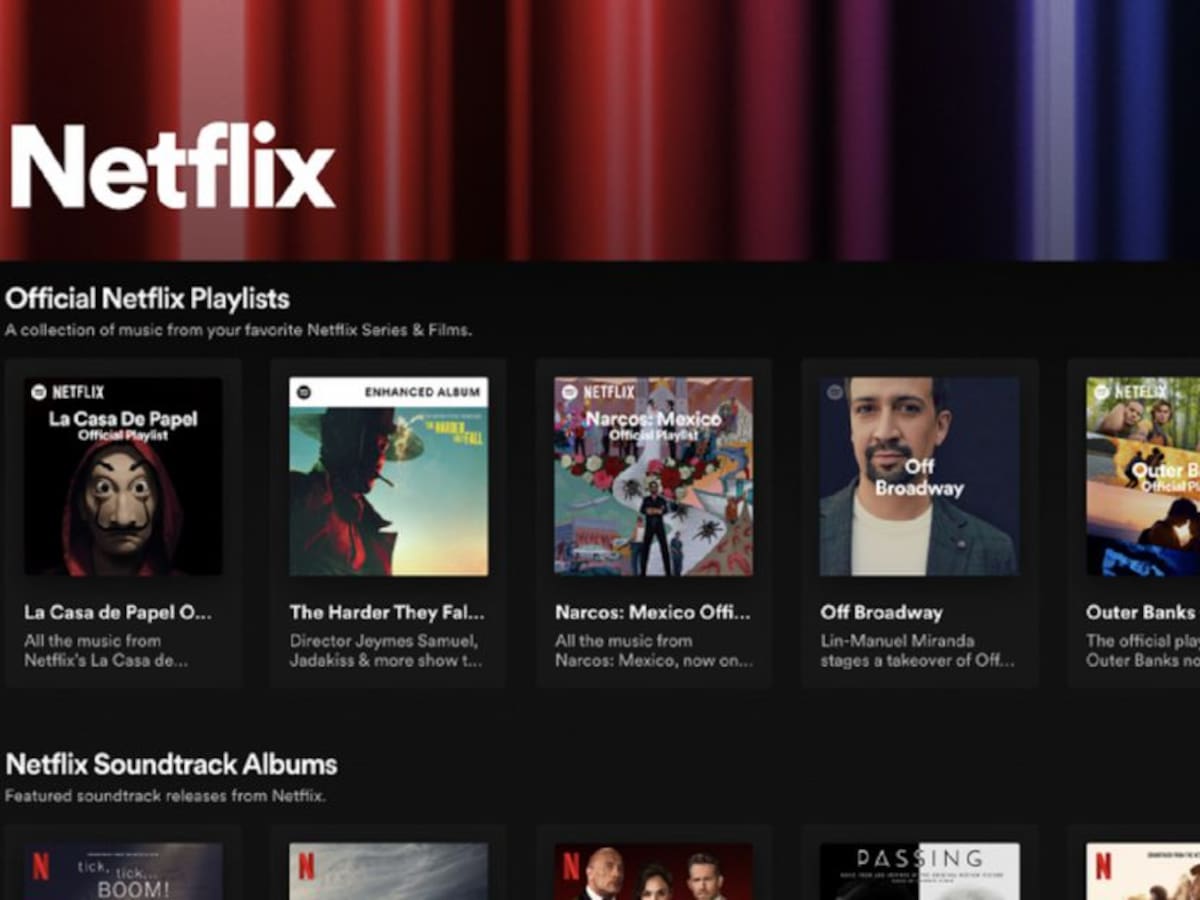
Task: Click the Netflix logo icon on Narcos: Mexico cover
Action: tap(572, 392)
